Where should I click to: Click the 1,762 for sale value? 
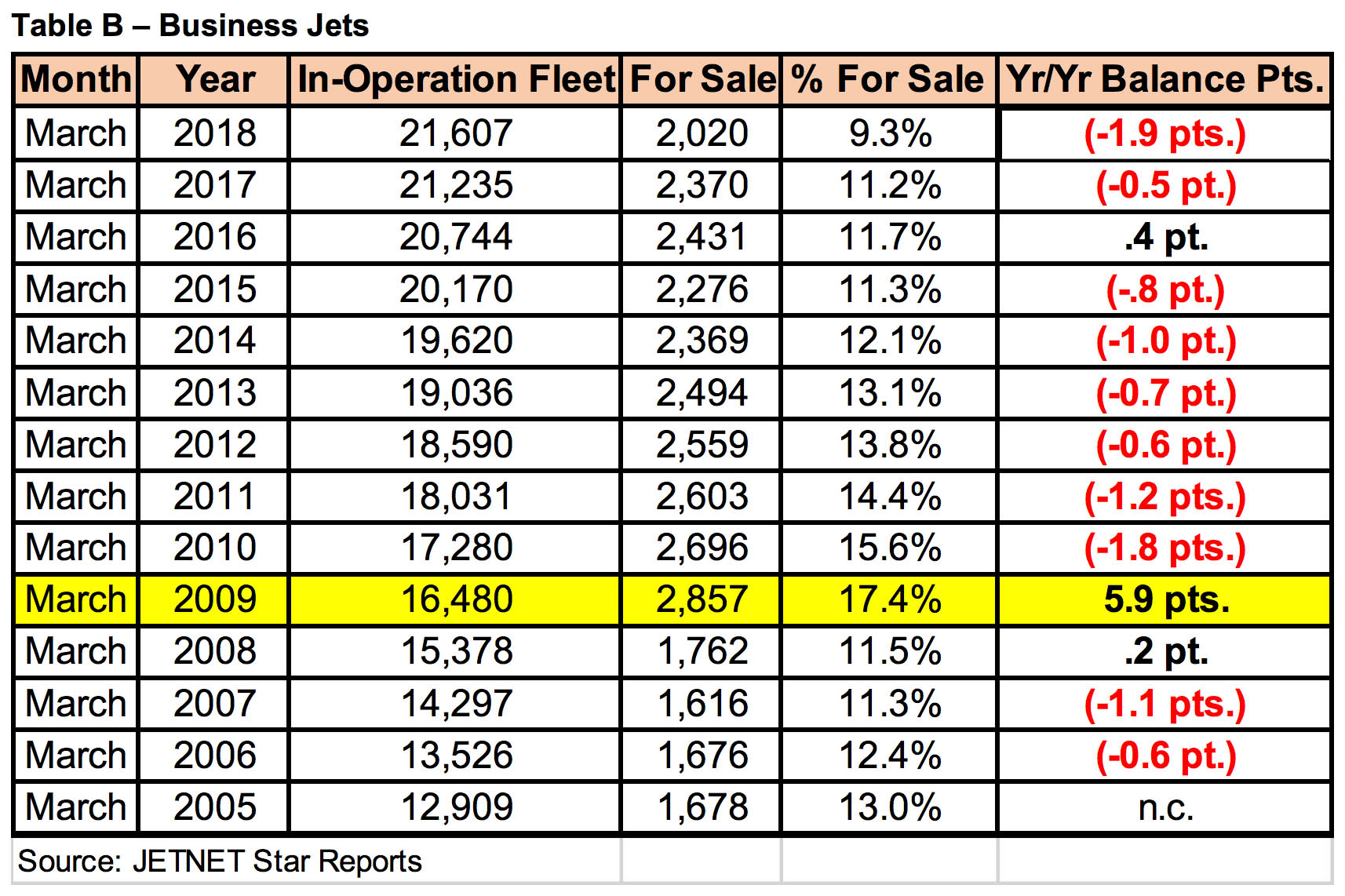click(x=702, y=651)
